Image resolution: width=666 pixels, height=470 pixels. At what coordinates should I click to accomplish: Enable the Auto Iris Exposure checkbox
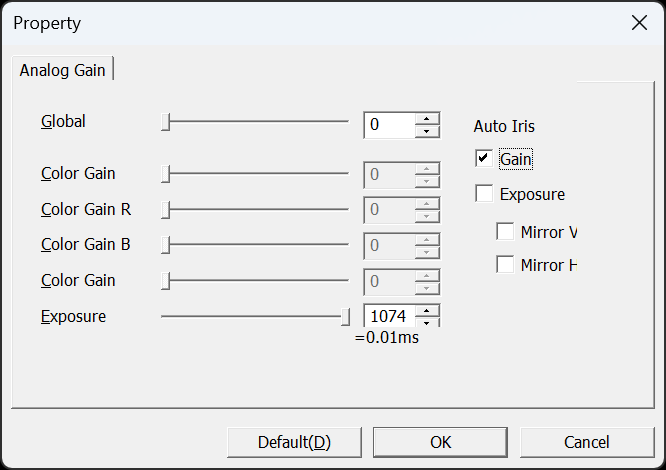[484, 194]
